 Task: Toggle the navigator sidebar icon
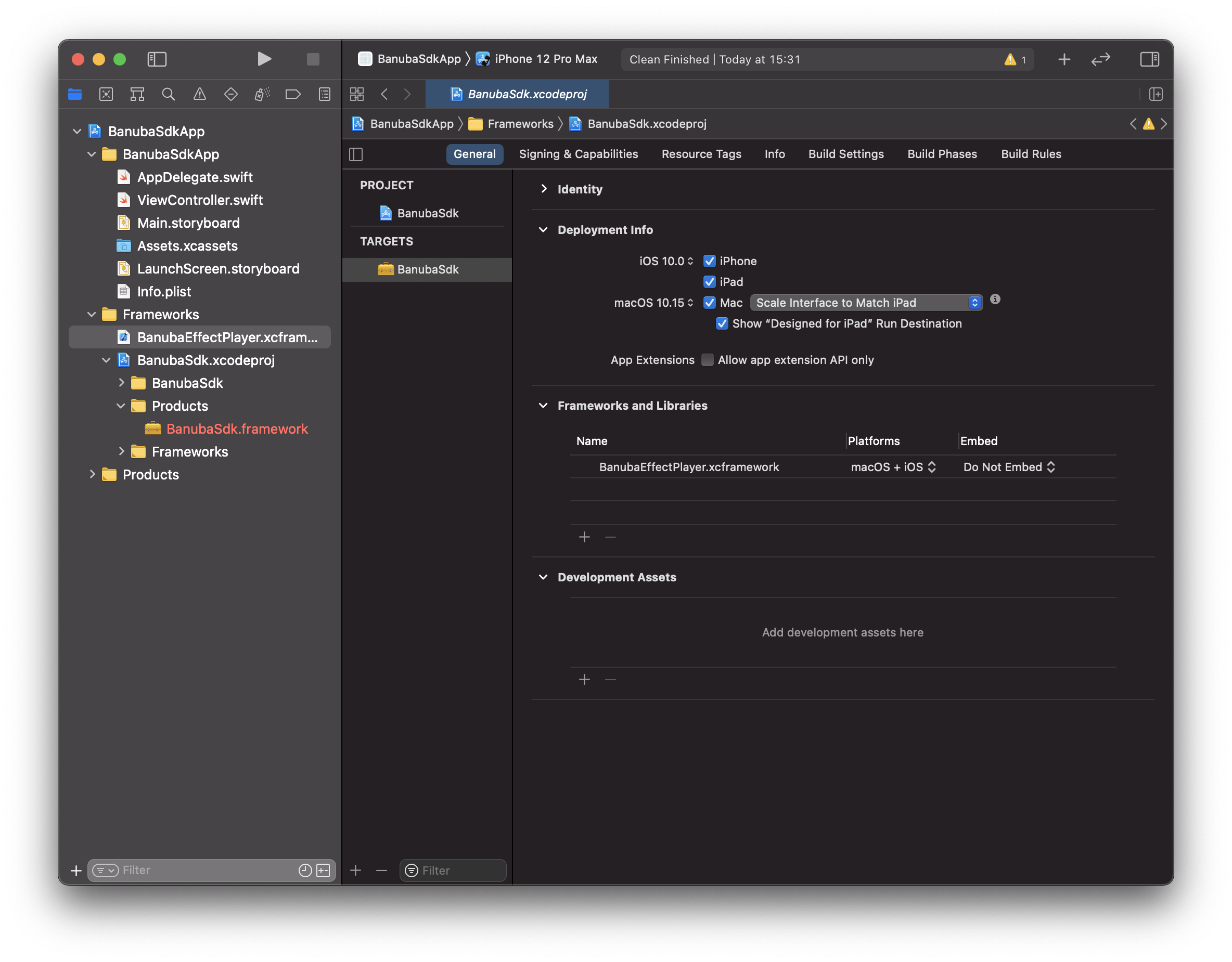coord(157,59)
